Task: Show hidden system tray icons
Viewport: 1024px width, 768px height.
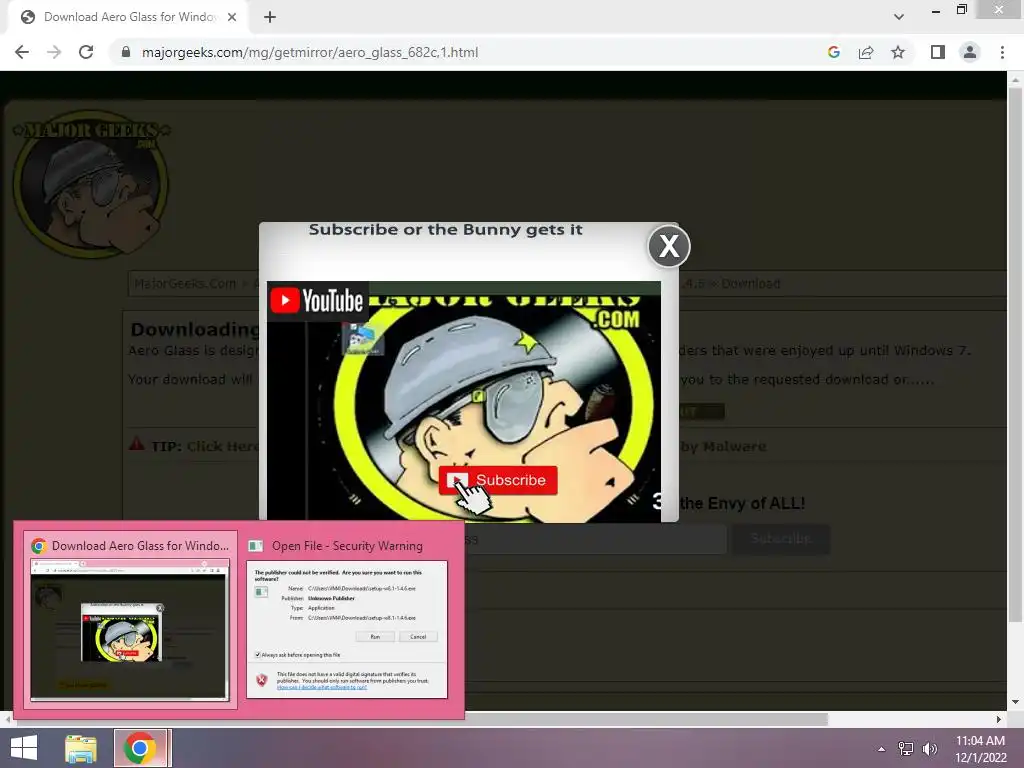Action: 882,749
